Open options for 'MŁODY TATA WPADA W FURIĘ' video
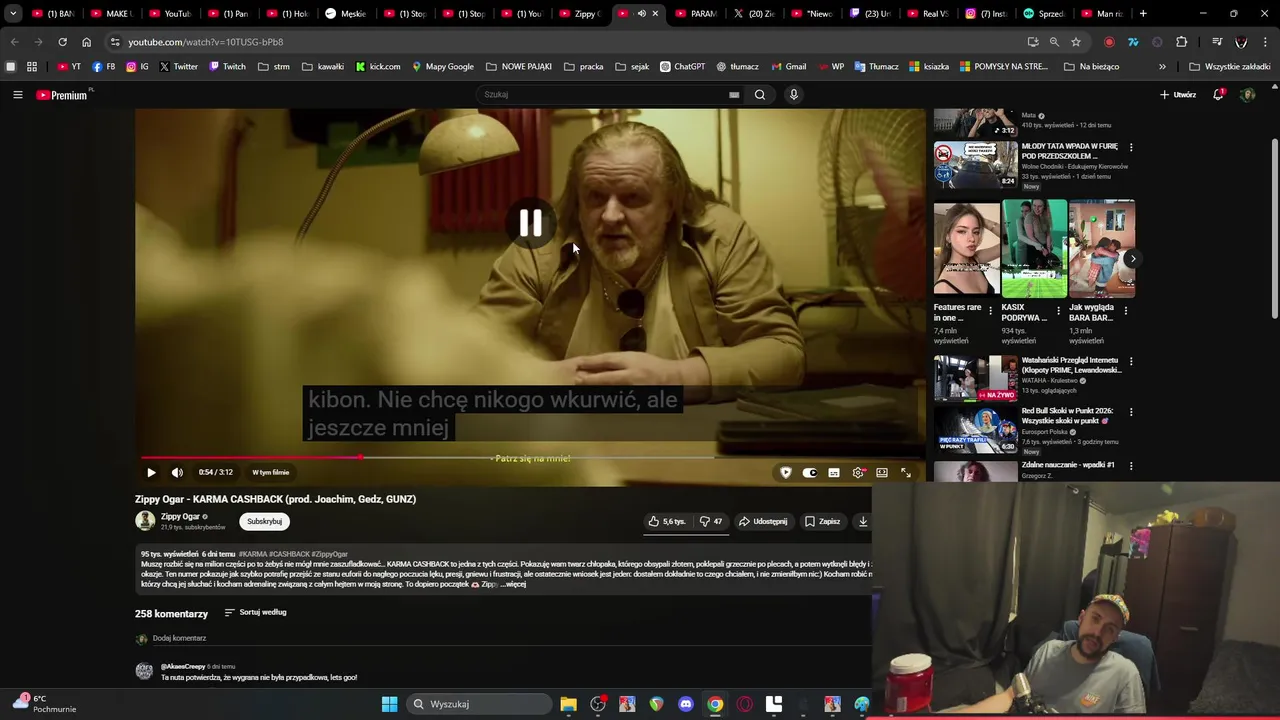The width and height of the screenshot is (1280, 720). click(1131, 147)
